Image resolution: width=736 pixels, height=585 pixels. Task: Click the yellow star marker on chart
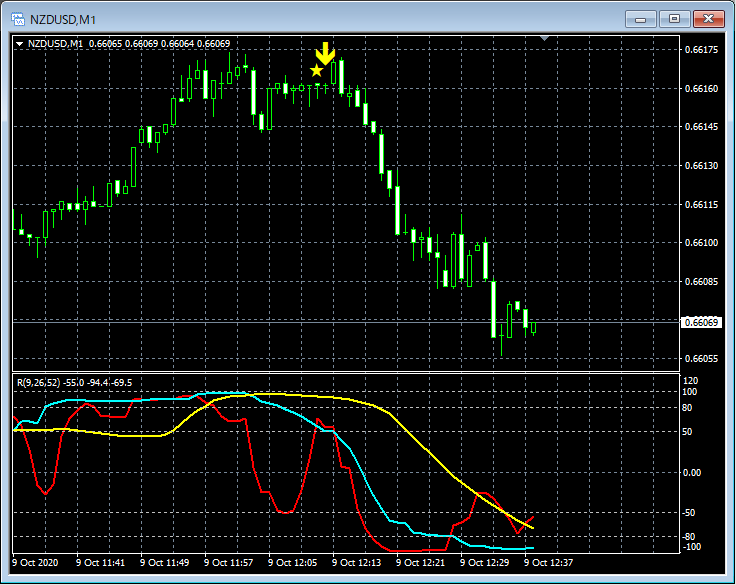point(317,71)
